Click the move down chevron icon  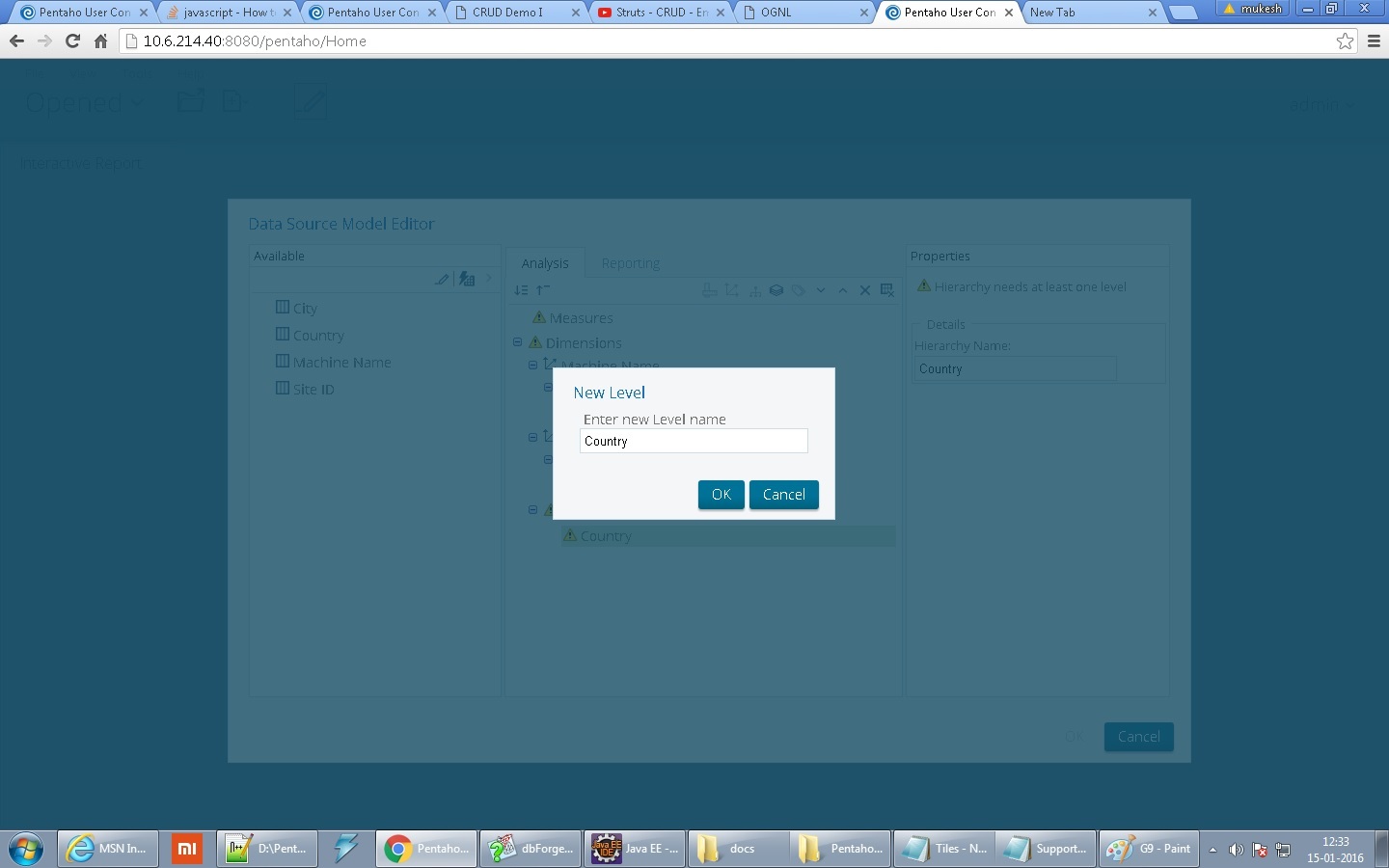tap(821, 290)
